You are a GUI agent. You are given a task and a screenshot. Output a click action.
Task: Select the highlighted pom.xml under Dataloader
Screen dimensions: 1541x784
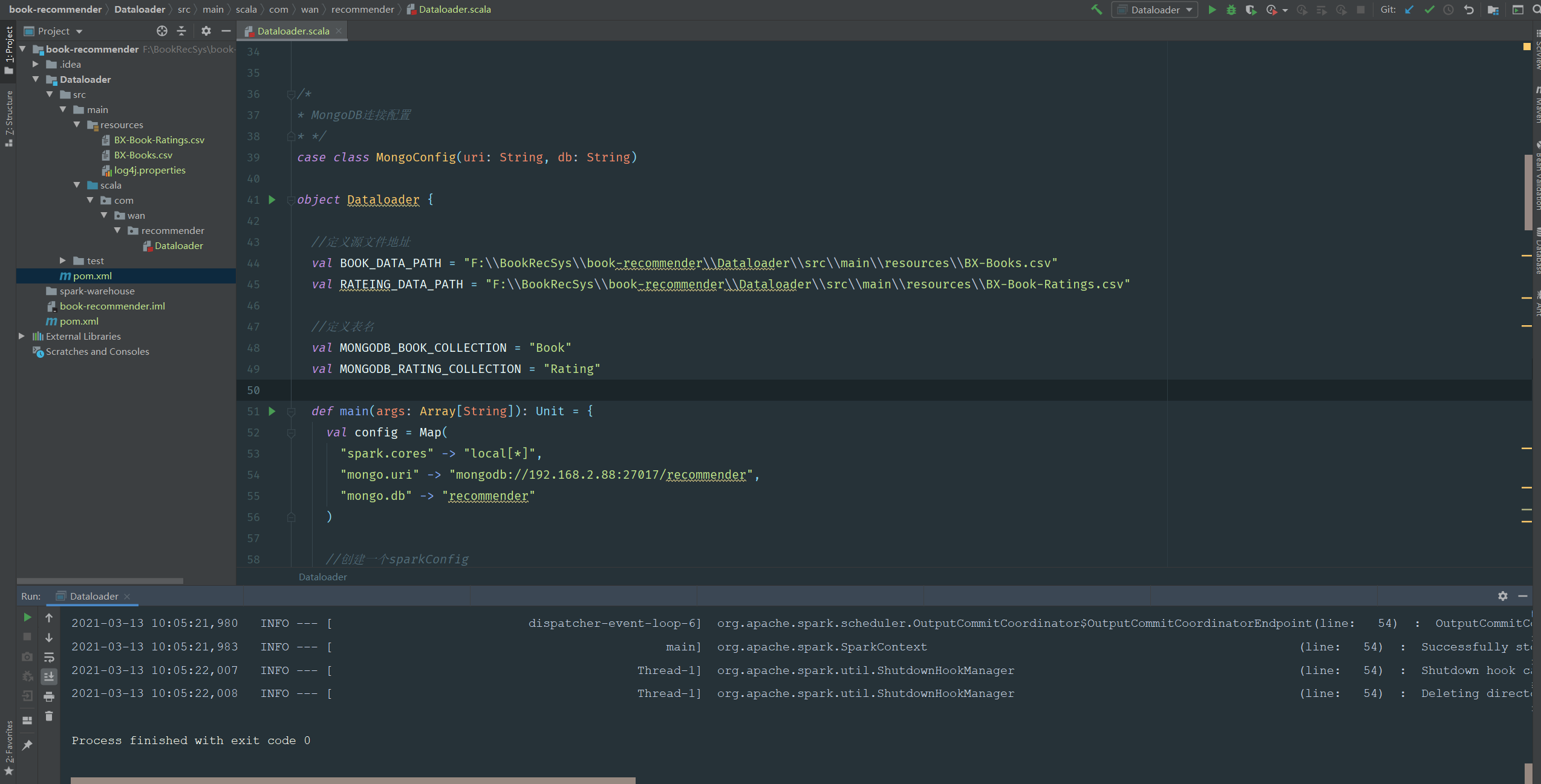(92, 276)
